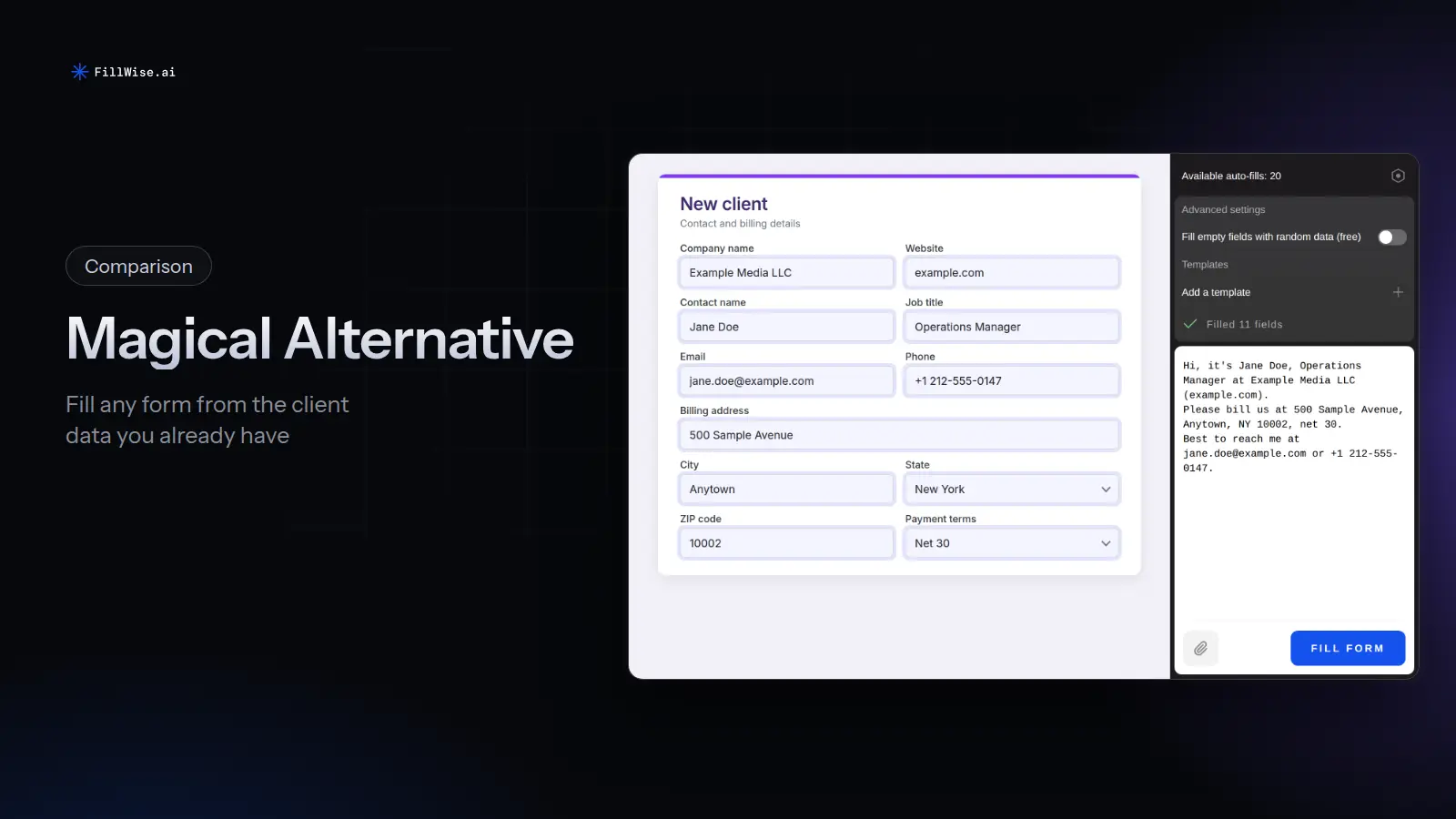1456x819 pixels.
Task: Click the Advanced settings heading
Action: [1223, 209]
